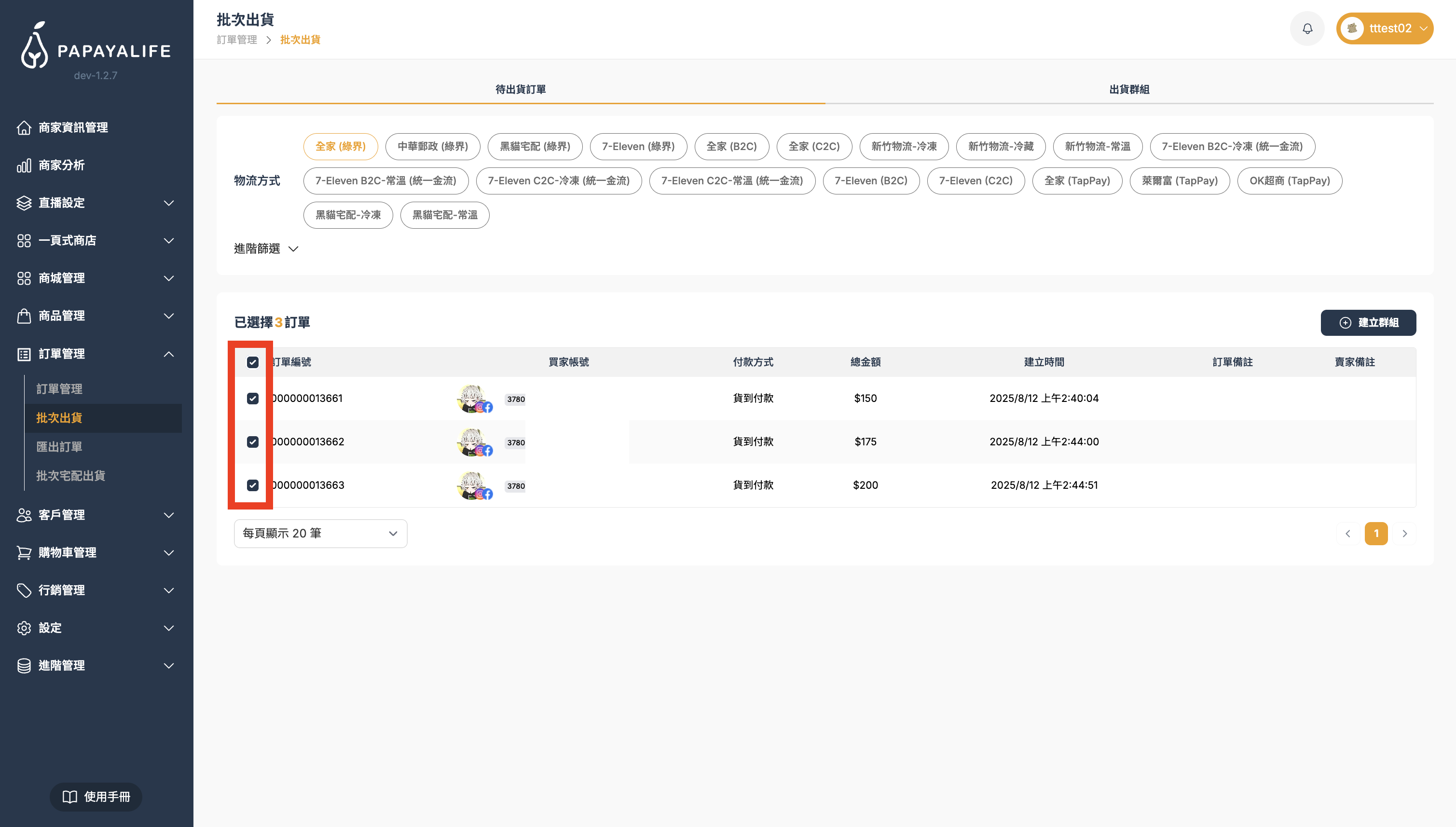Select 7-Eleven (綠界) logistics filter
Viewport: 1456px width, 827px height.
tap(638, 147)
